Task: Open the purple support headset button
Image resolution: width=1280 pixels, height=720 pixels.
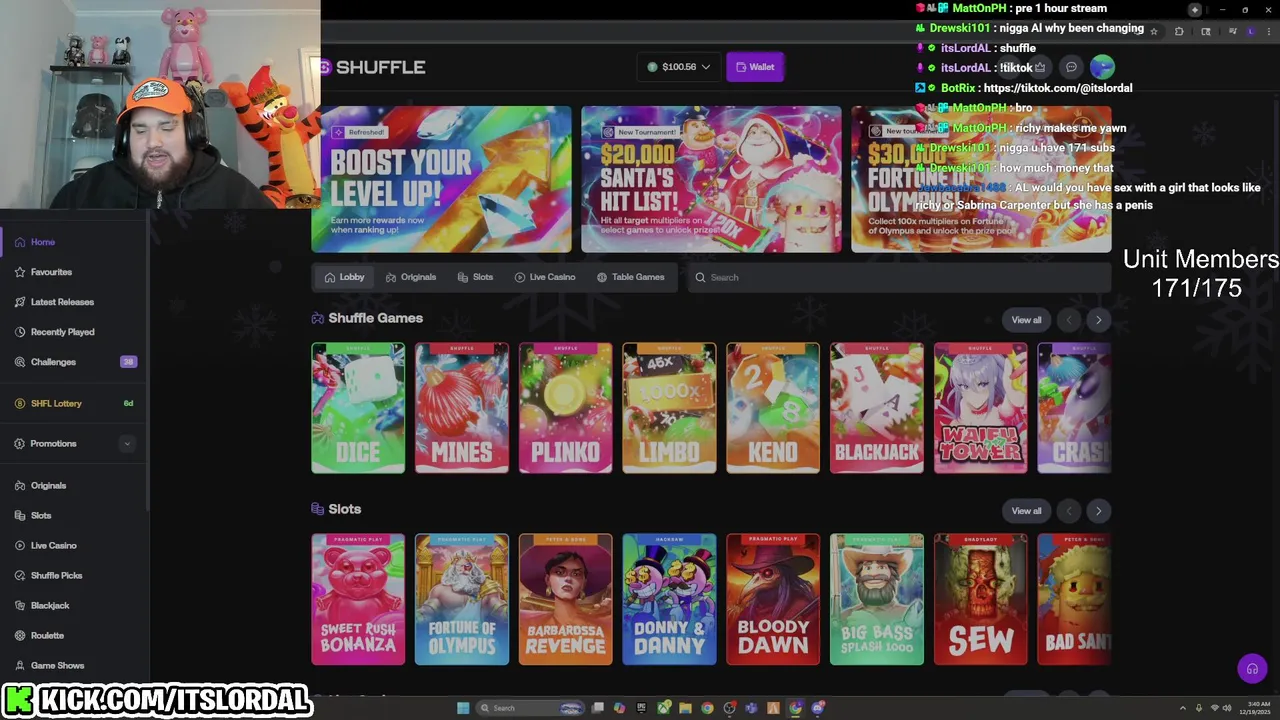Action: 1252,669
